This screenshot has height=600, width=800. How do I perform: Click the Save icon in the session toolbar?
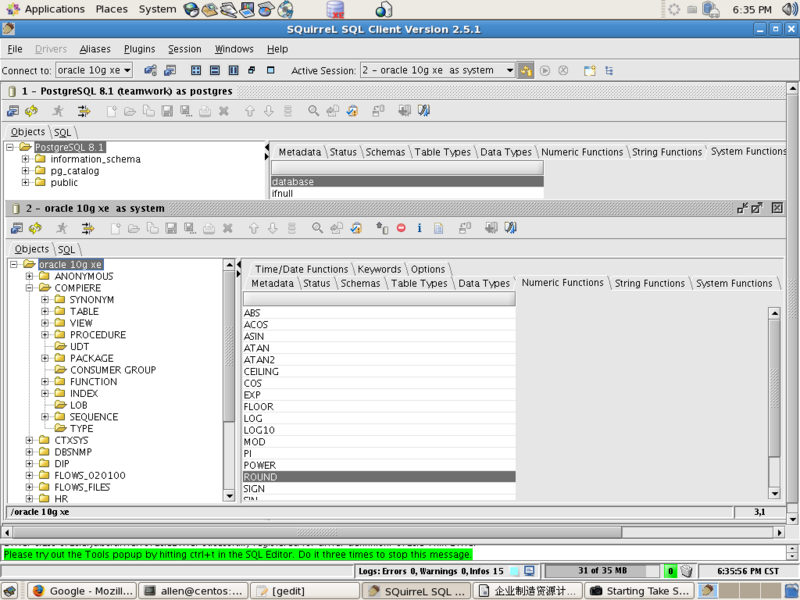(x=170, y=228)
